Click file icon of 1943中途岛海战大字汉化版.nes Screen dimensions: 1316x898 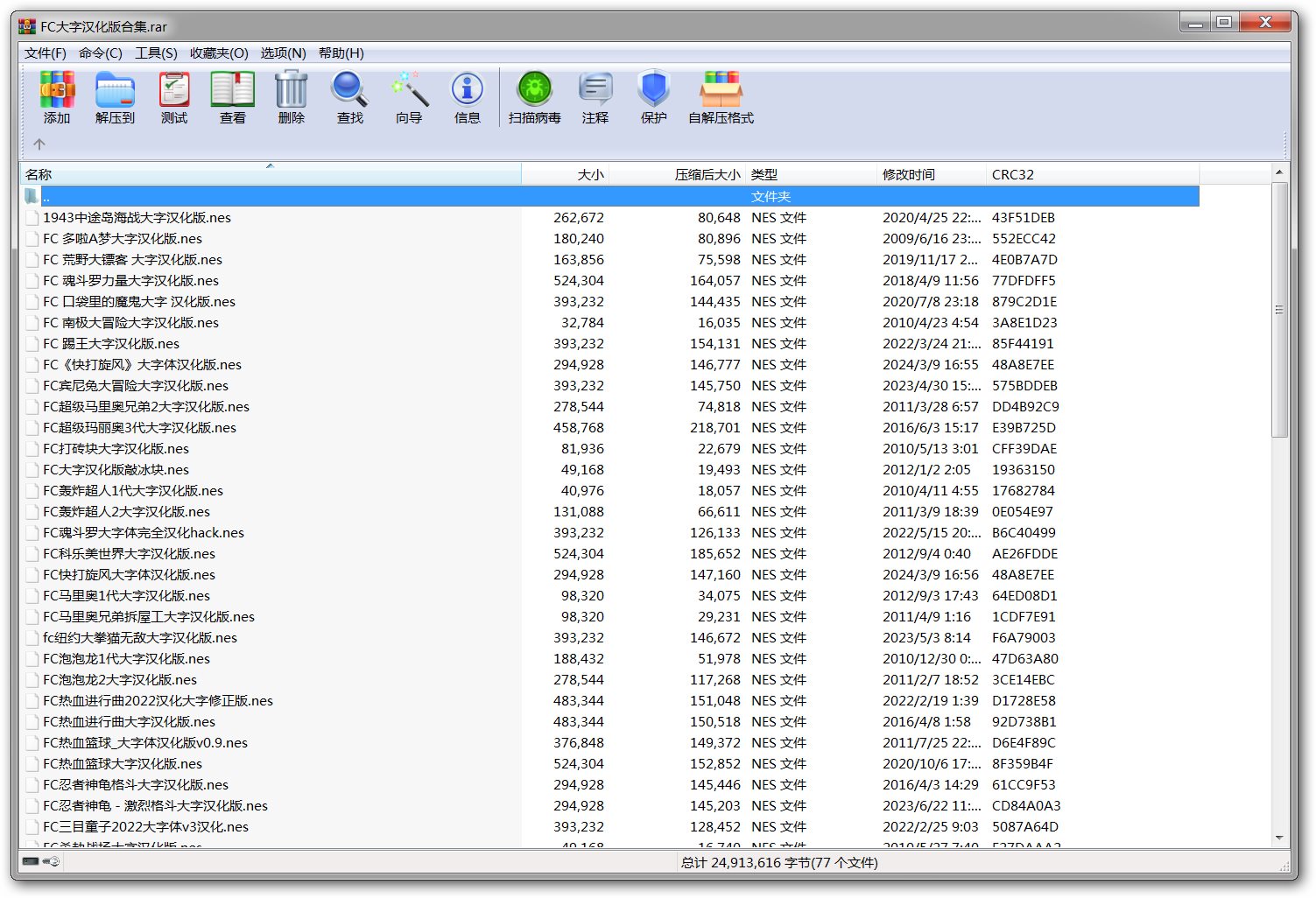(32, 217)
